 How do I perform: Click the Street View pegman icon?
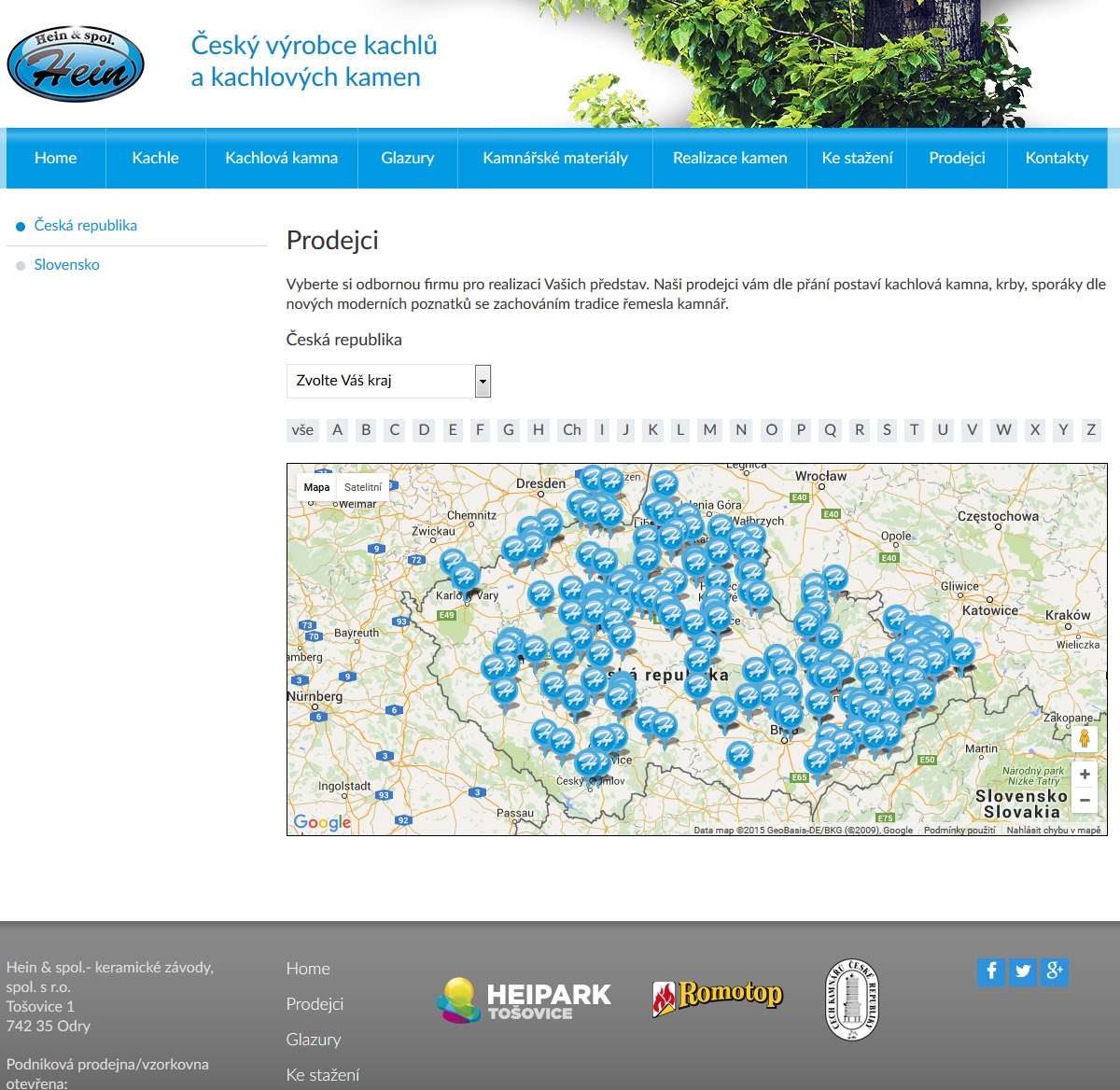pos(1085,739)
